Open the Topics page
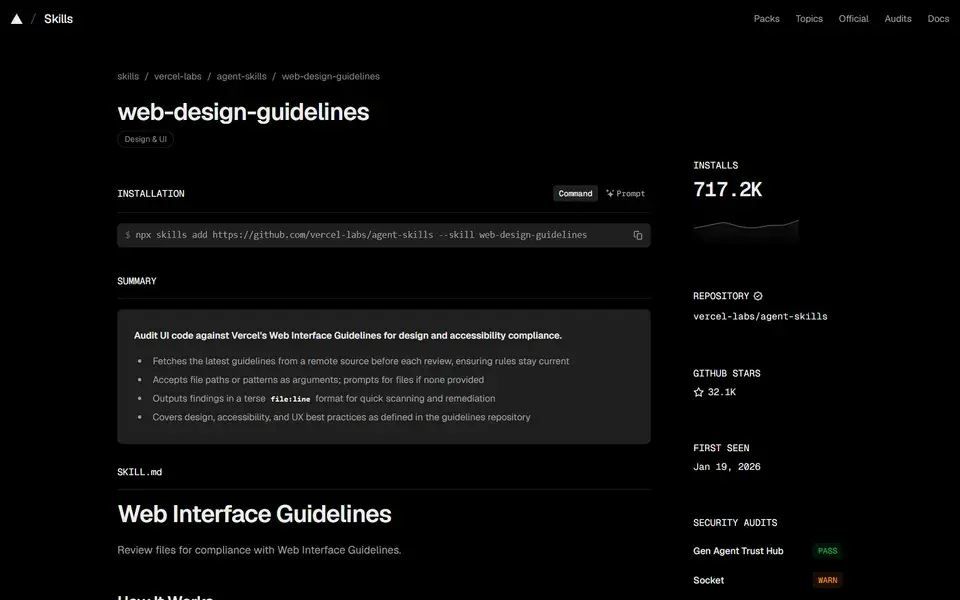 pos(809,19)
